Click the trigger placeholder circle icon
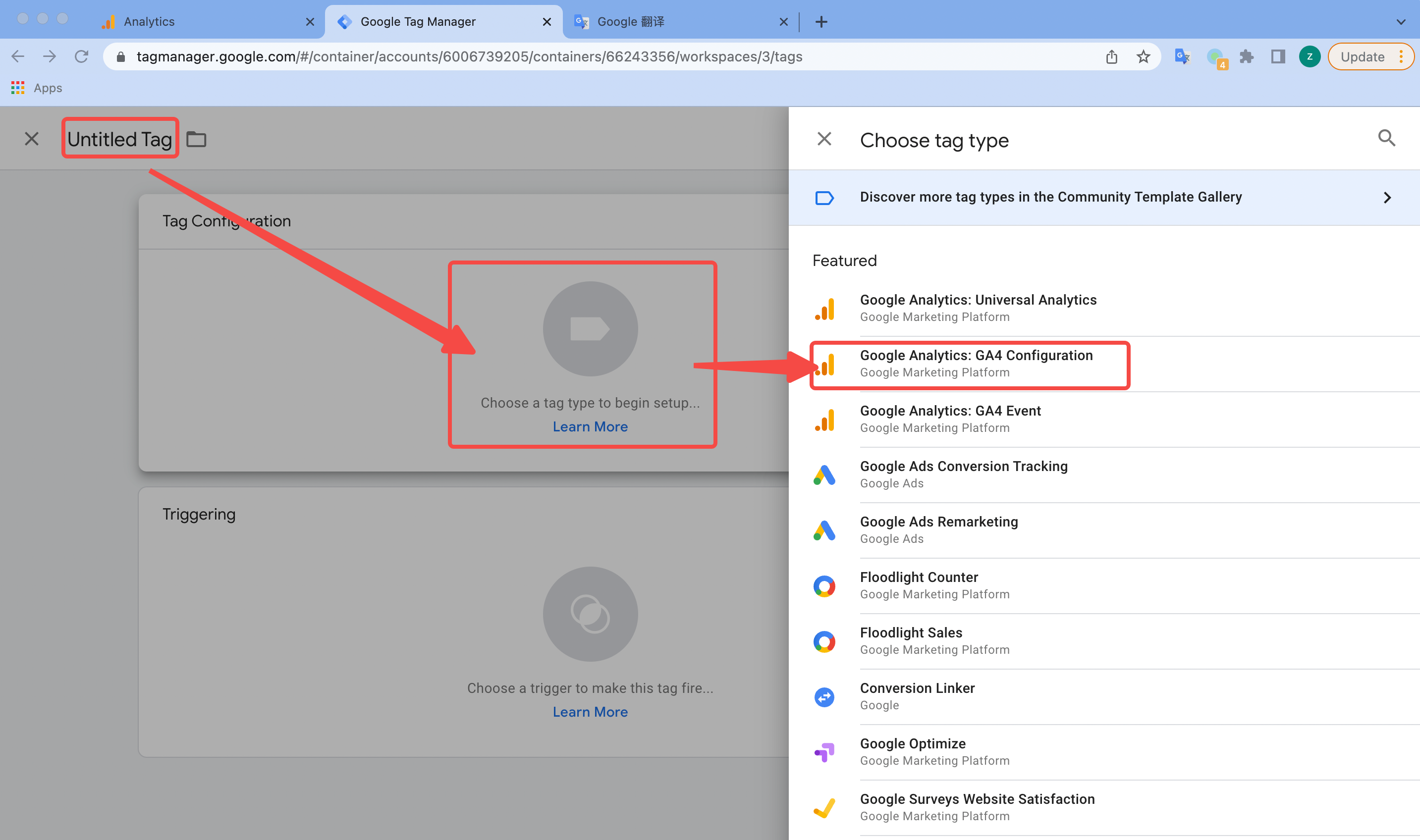Image resolution: width=1420 pixels, height=840 pixels. coord(590,614)
